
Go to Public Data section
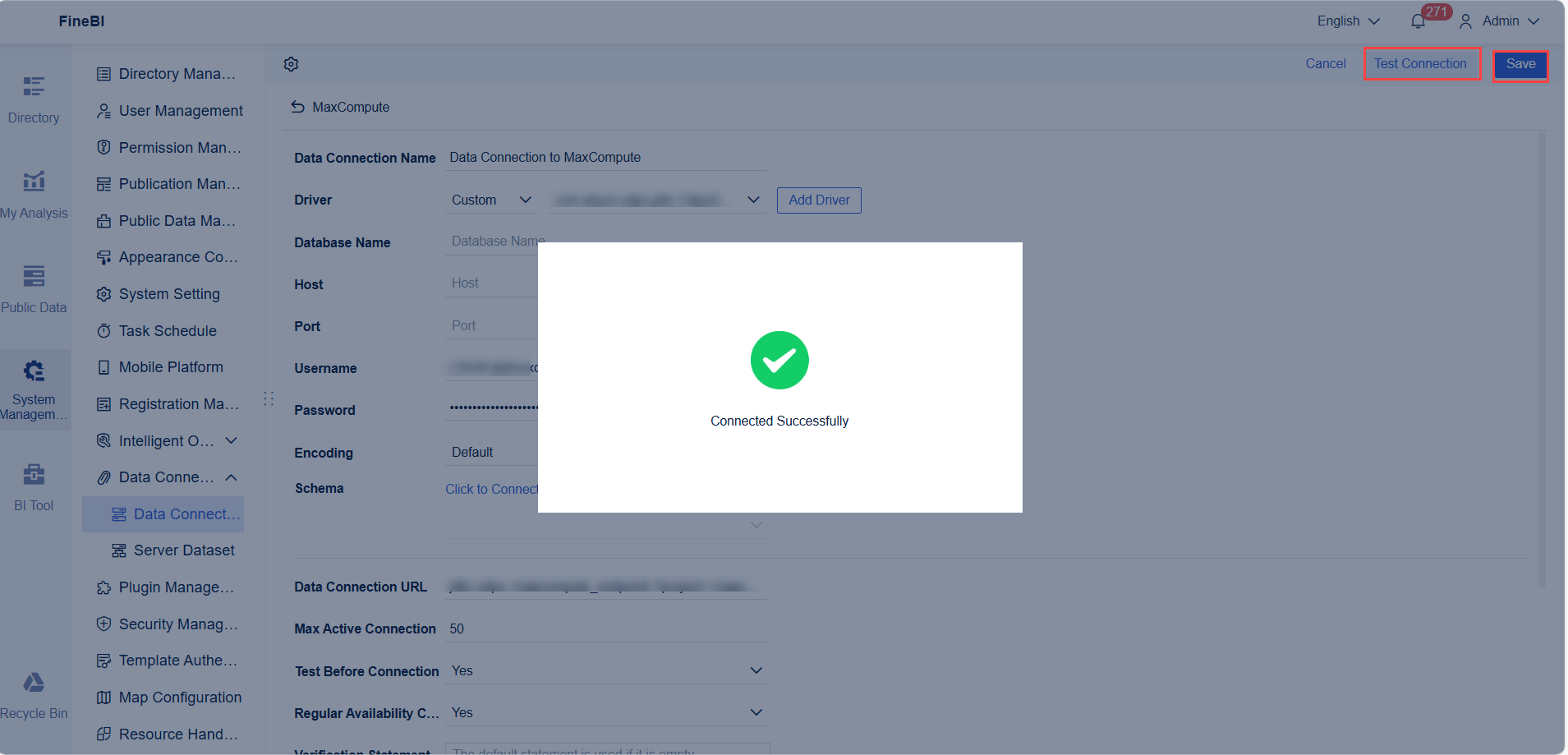point(34,288)
